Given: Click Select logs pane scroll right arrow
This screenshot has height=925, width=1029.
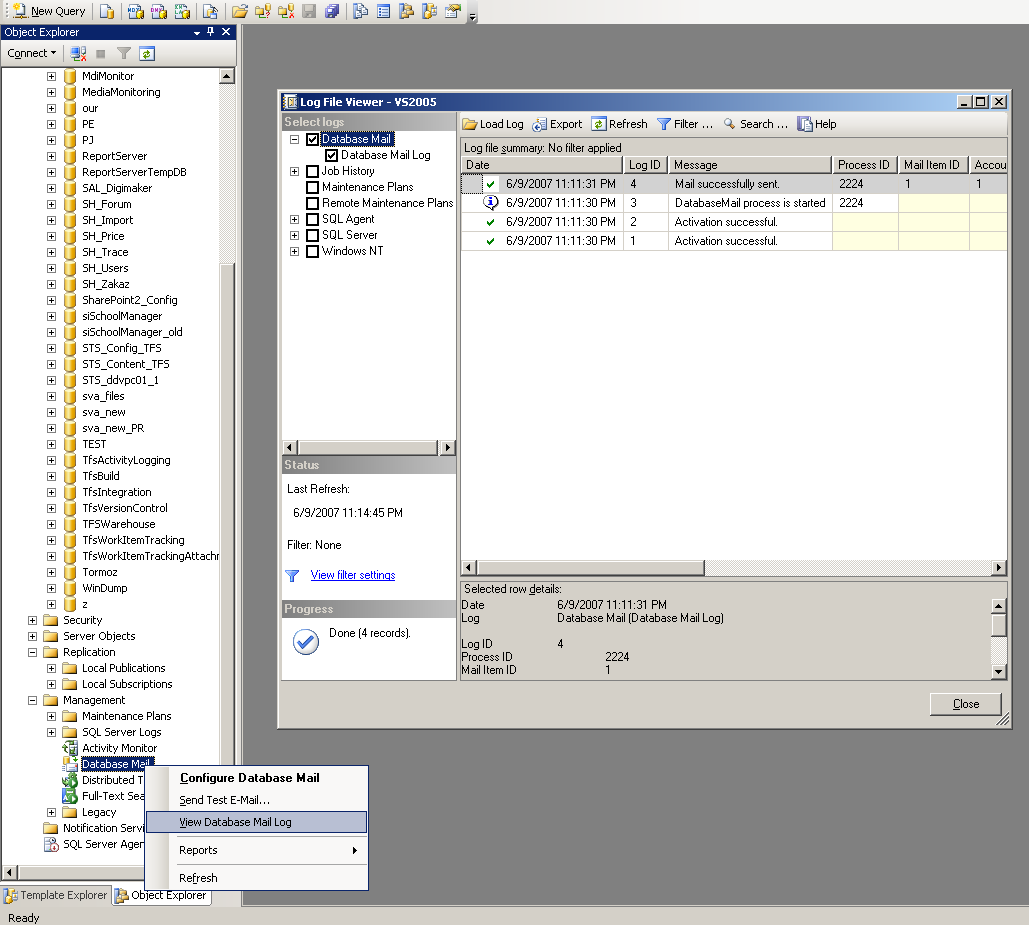Looking at the screenshot, I should coord(448,447).
